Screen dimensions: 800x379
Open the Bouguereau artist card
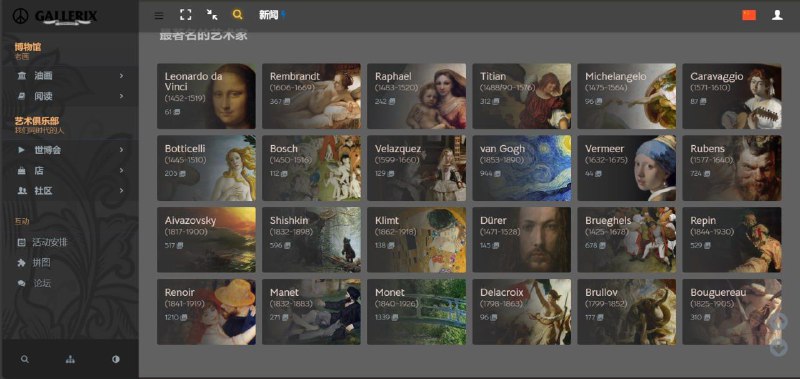(732, 312)
